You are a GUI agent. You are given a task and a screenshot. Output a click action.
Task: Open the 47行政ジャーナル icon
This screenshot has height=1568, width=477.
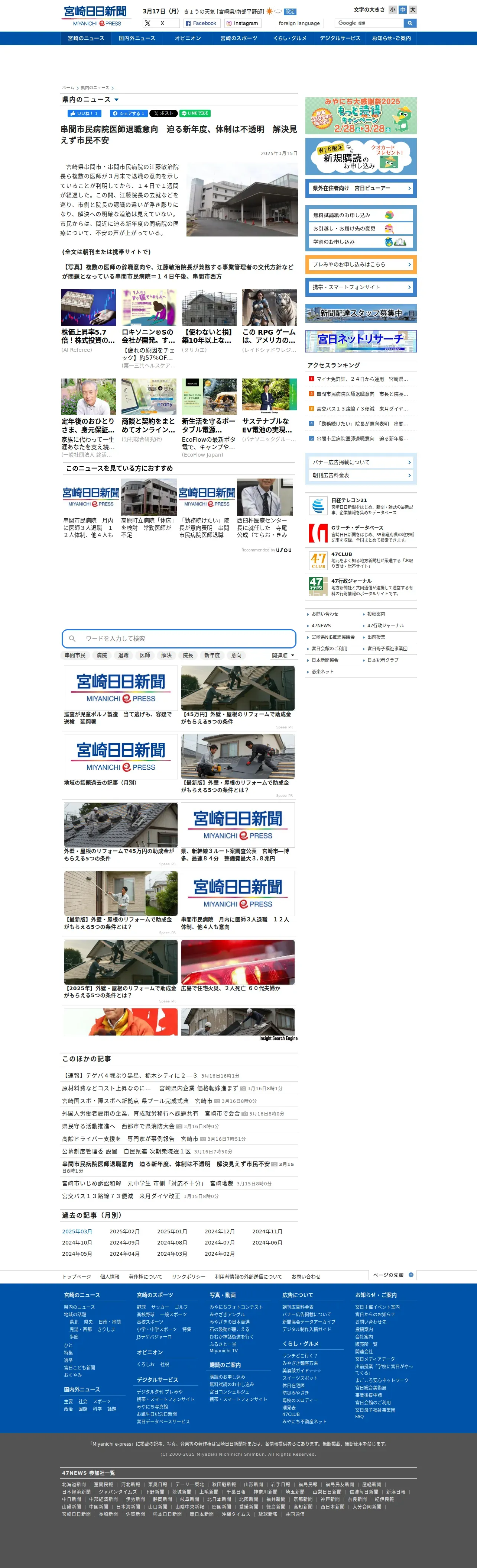pyautogui.click(x=318, y=587)
